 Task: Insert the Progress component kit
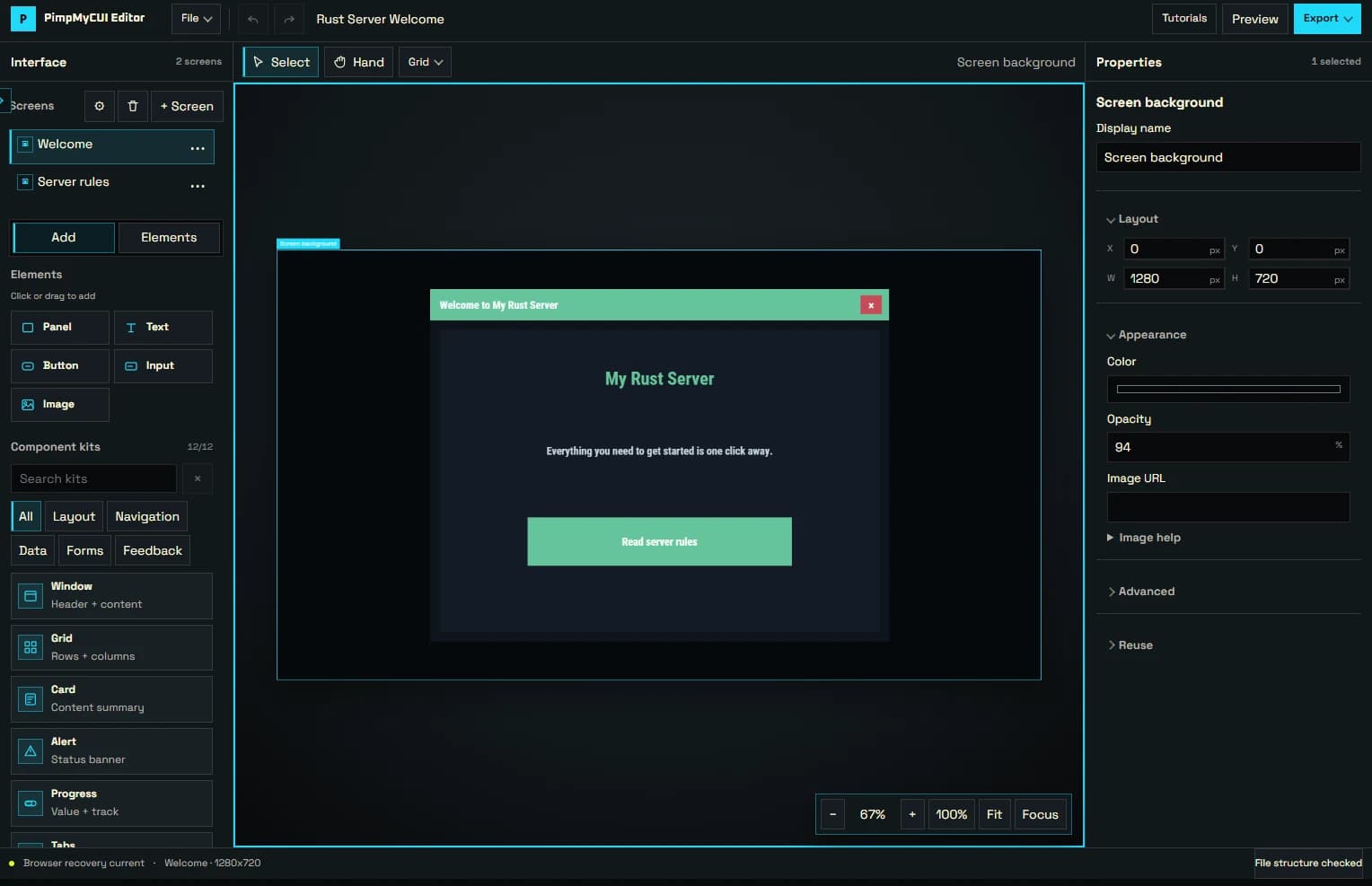coord(111,803)
